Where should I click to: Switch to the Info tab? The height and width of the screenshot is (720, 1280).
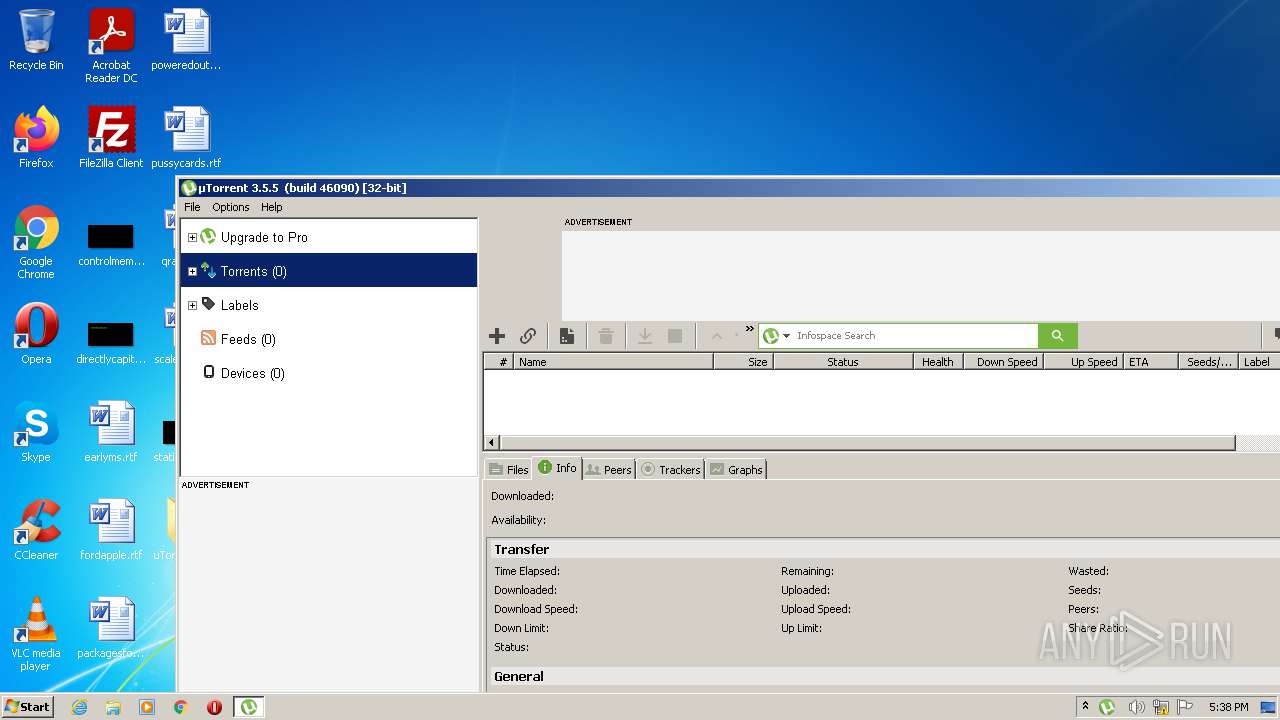557,468
